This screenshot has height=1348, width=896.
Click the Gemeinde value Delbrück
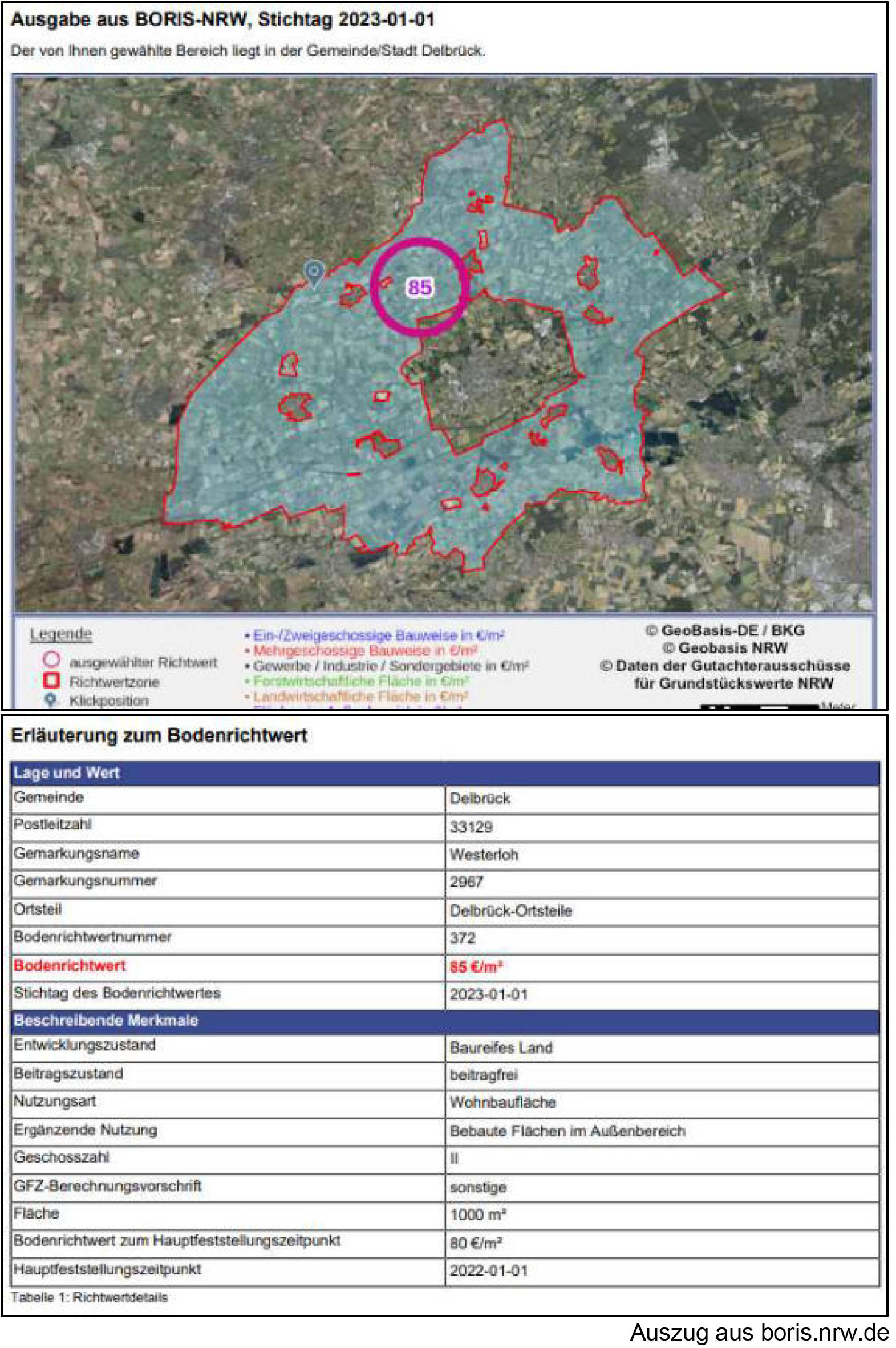(x=480, y=798)
